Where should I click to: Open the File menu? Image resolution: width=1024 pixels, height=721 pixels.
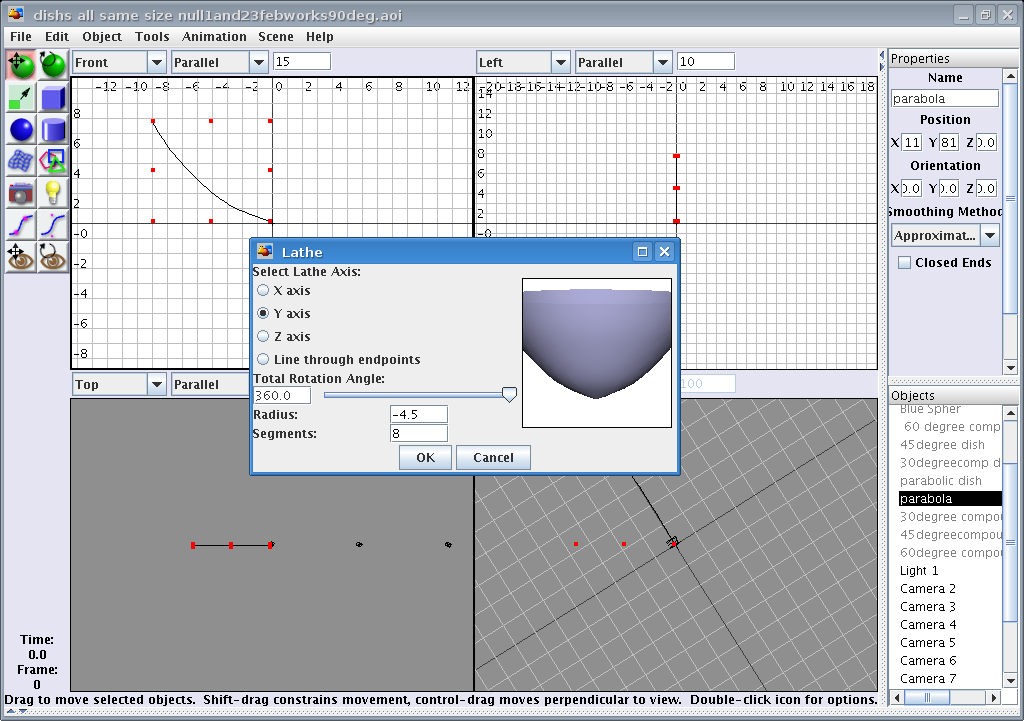(x=21, y=37)
